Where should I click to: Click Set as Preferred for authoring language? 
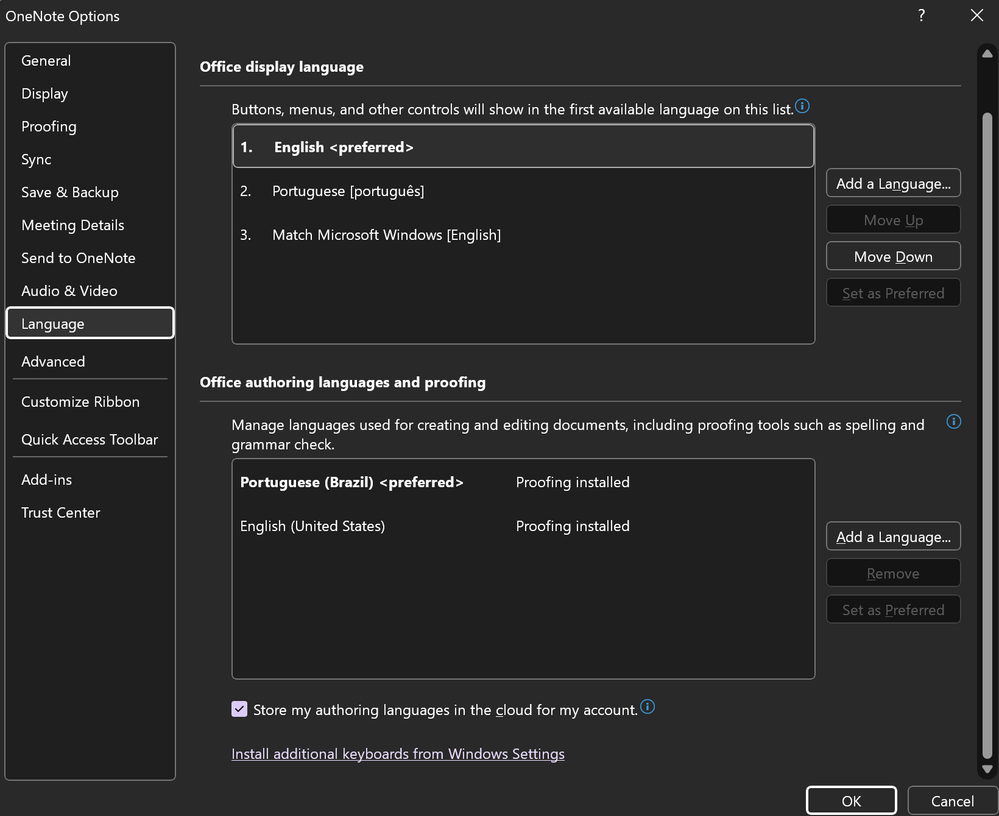pyautogui.click(x=893, y=610)
